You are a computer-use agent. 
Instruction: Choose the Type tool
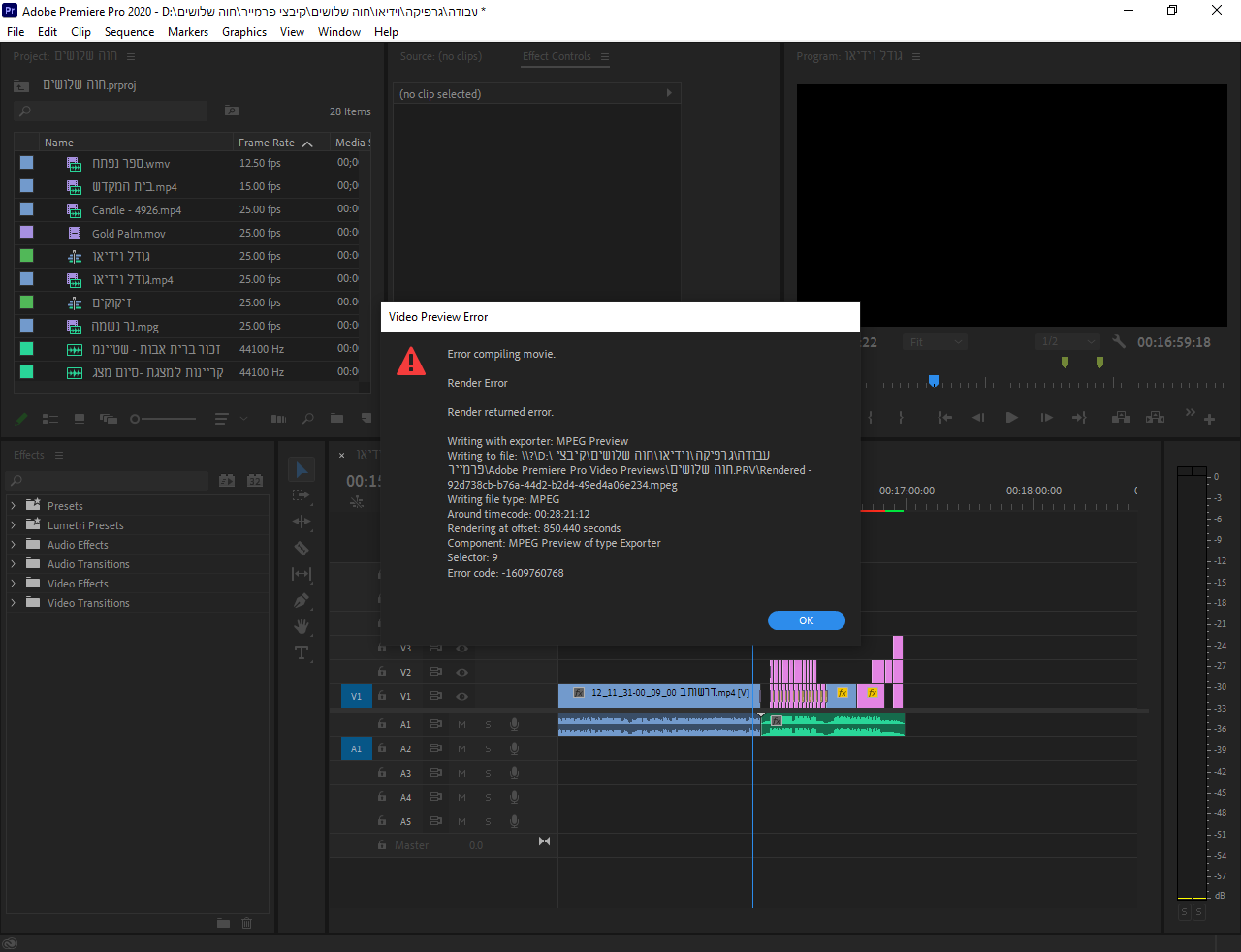pyautogui.click(x=302, y=652)
